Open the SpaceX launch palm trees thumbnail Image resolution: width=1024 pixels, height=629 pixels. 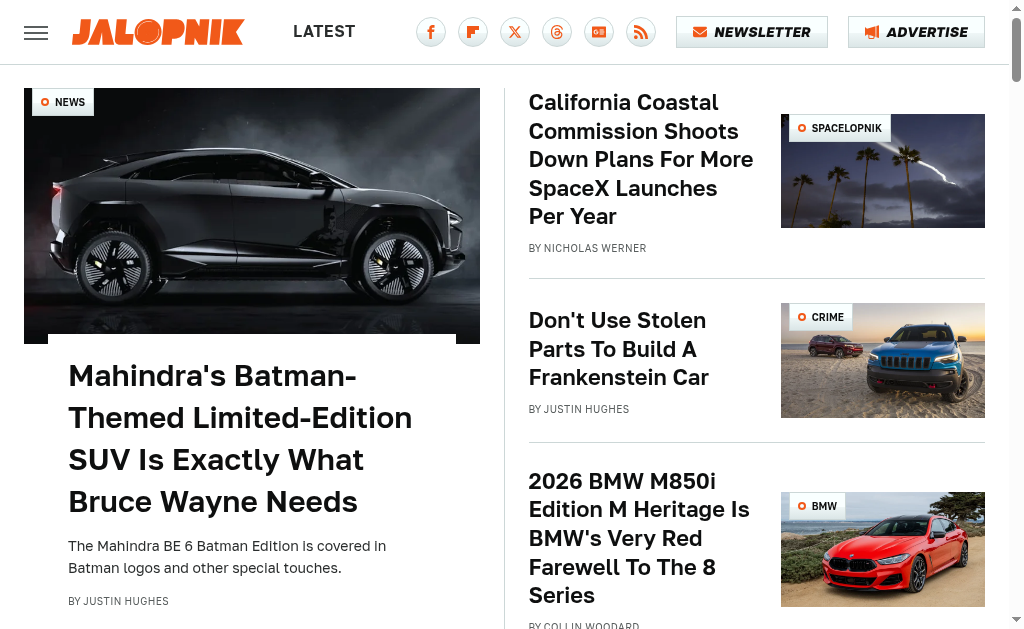pos(883,171)
